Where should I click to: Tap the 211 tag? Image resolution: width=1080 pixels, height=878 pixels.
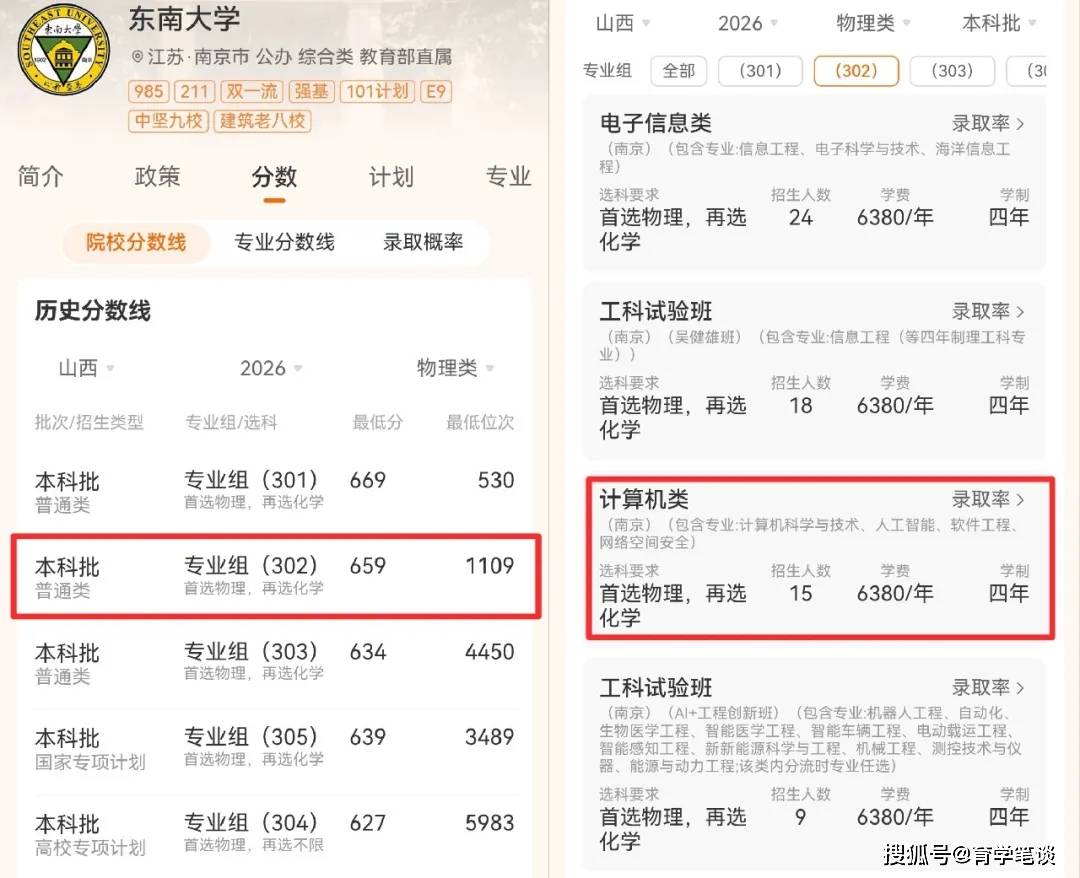pyautogui.click(x=194, y=92)
